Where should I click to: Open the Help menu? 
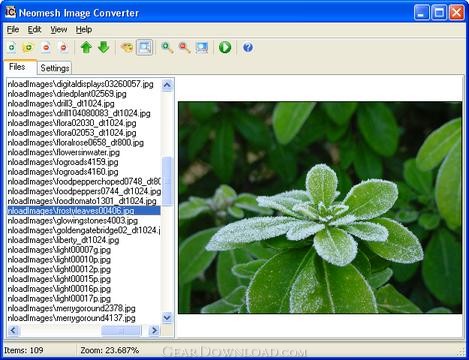click(x=84, y=30)
